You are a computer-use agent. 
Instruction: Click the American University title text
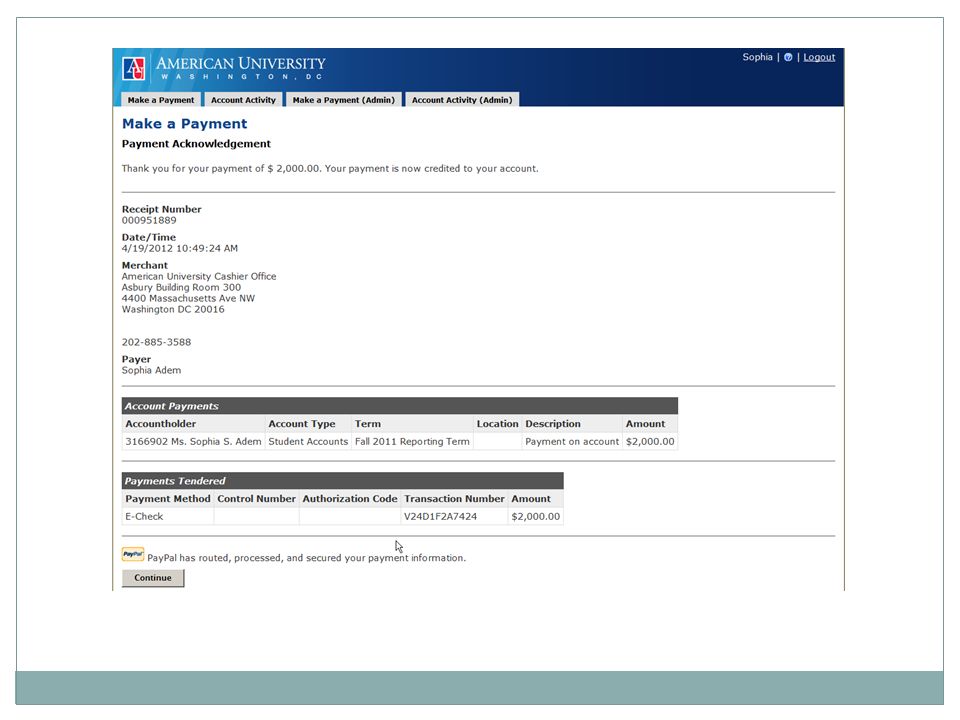pyautogui.click(x=241, y=64)
